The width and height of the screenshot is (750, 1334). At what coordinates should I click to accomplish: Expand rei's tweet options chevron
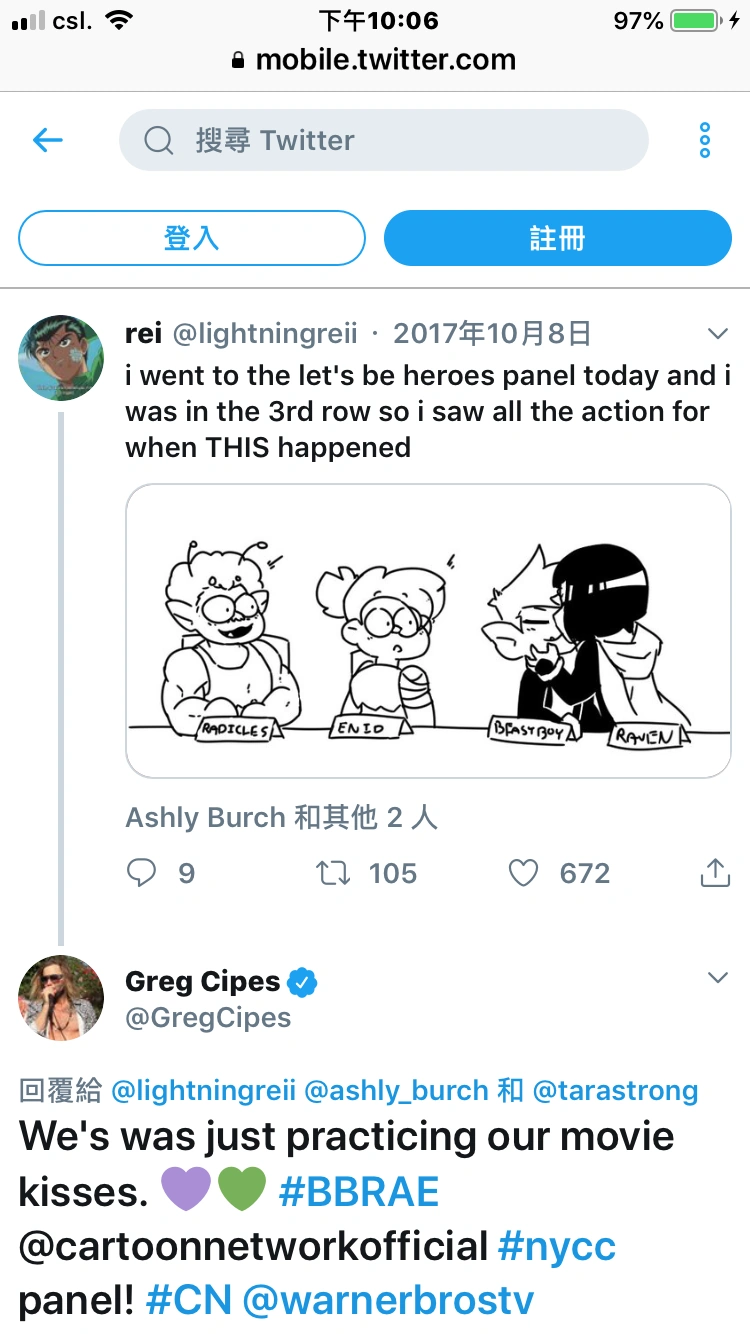point(718,333)
